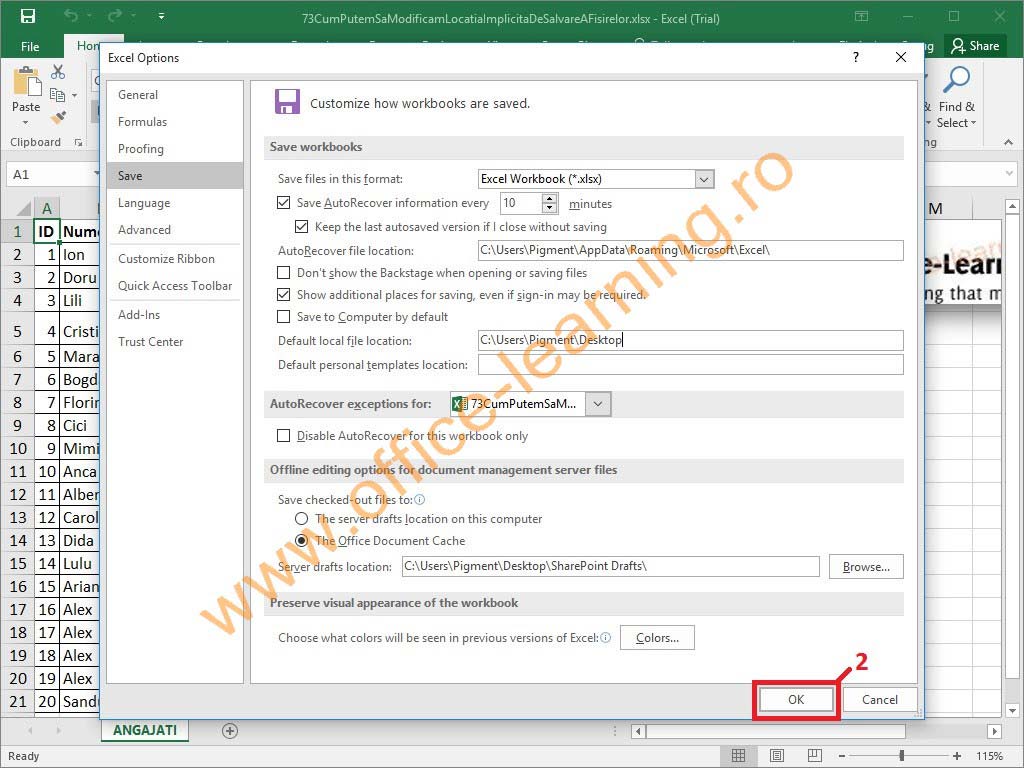
Task: Select the Add-Ins category in Excel Options
Action: click(175, 315)
